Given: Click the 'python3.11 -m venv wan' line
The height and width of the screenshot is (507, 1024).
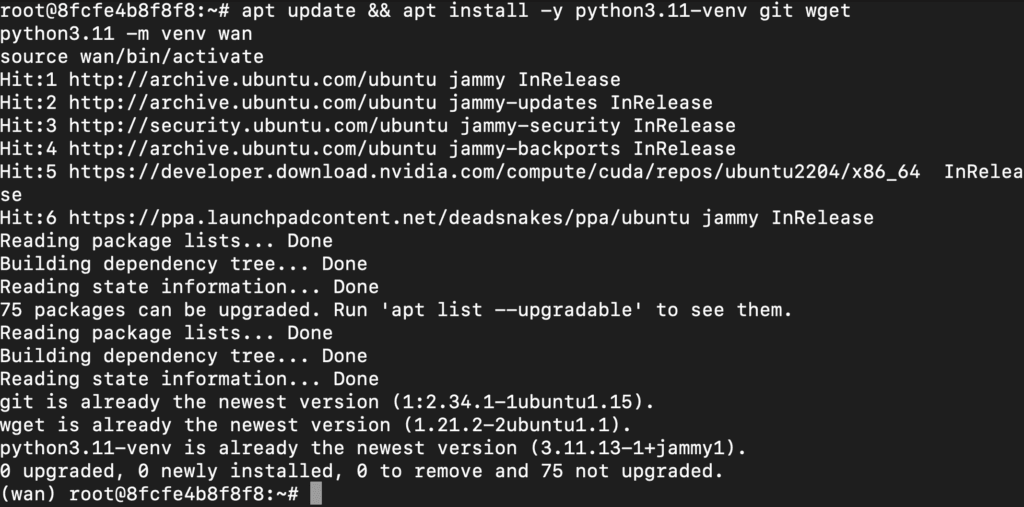Looking at the screenshot, I should (126, 33).
